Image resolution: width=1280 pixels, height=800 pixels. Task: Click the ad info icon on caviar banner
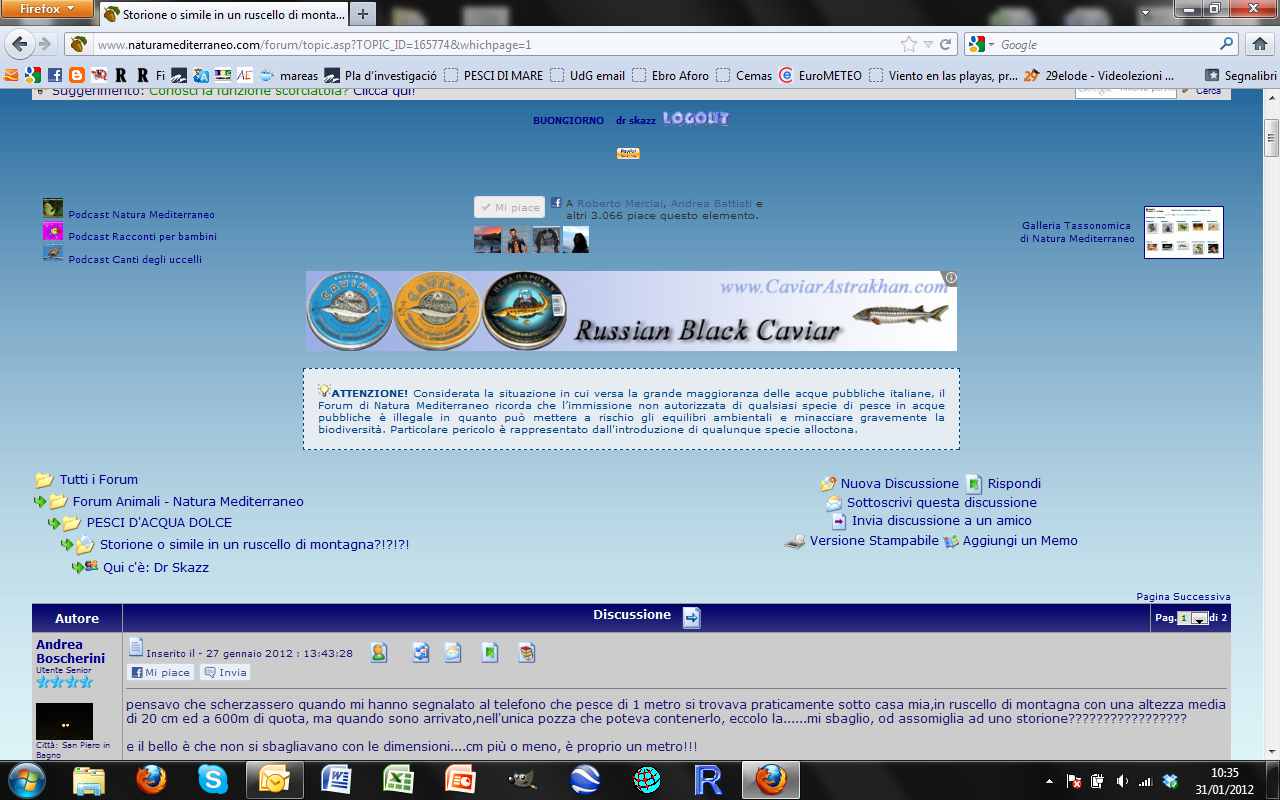click(x=951, y=278)
